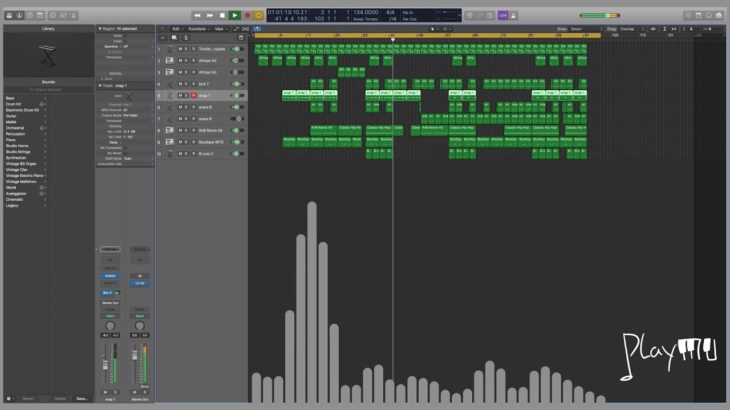This screenshot has width=730, height=410.
Task: Click the red Record button
Action: (247, 15)
